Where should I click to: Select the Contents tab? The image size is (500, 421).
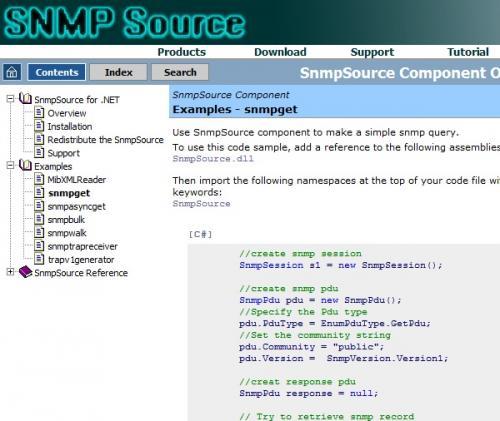pyautogui.click(x=57, y=72)
